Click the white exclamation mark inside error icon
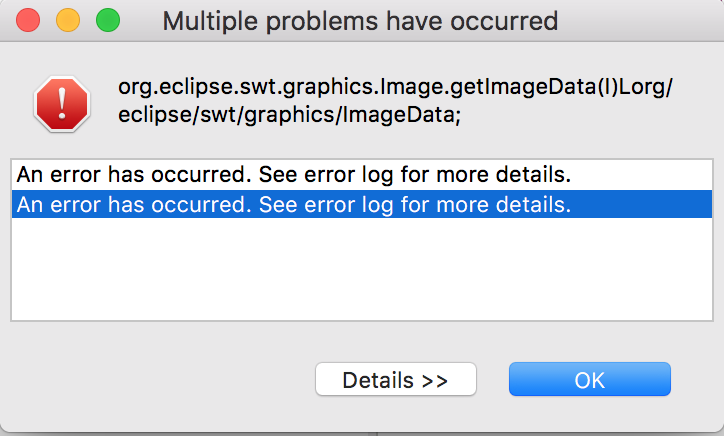 tap(62, 103)
